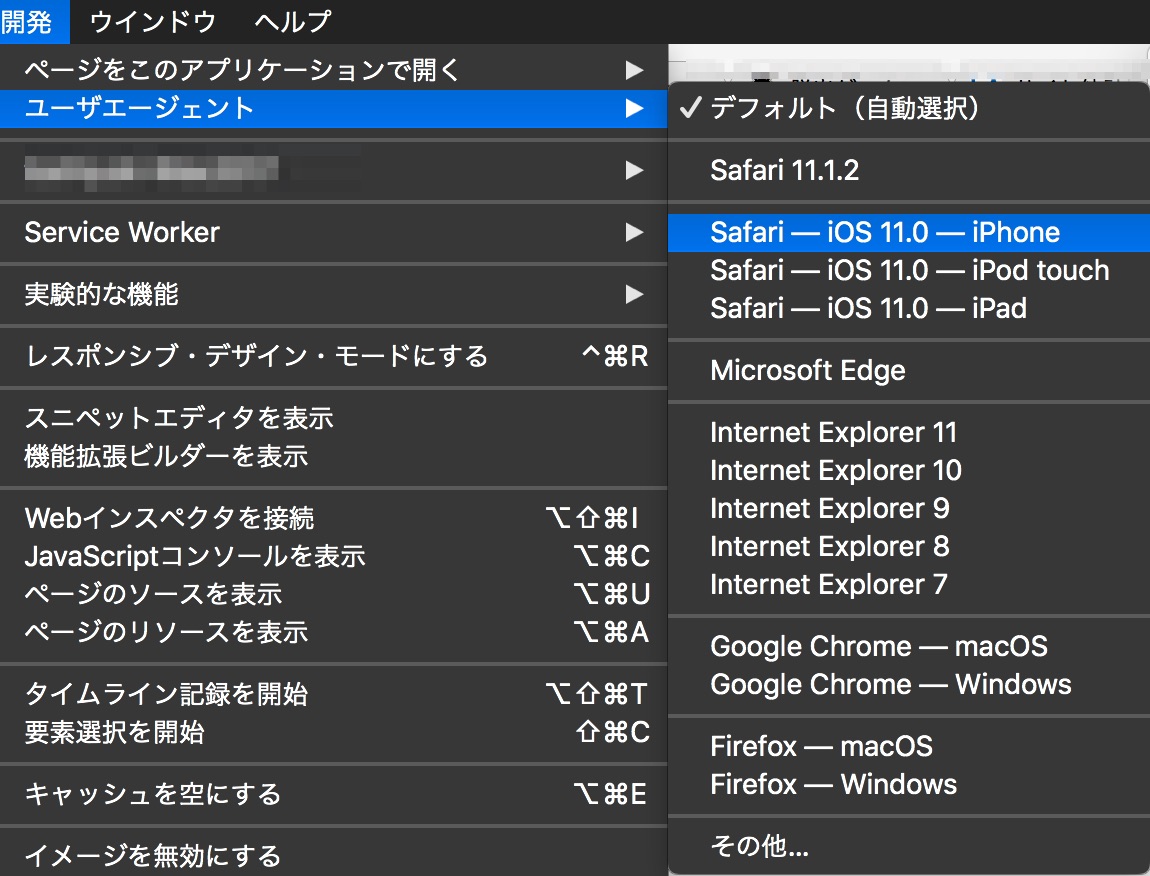
Task: Select Internet Explorer 10 user agent
Action: point(909,471)
